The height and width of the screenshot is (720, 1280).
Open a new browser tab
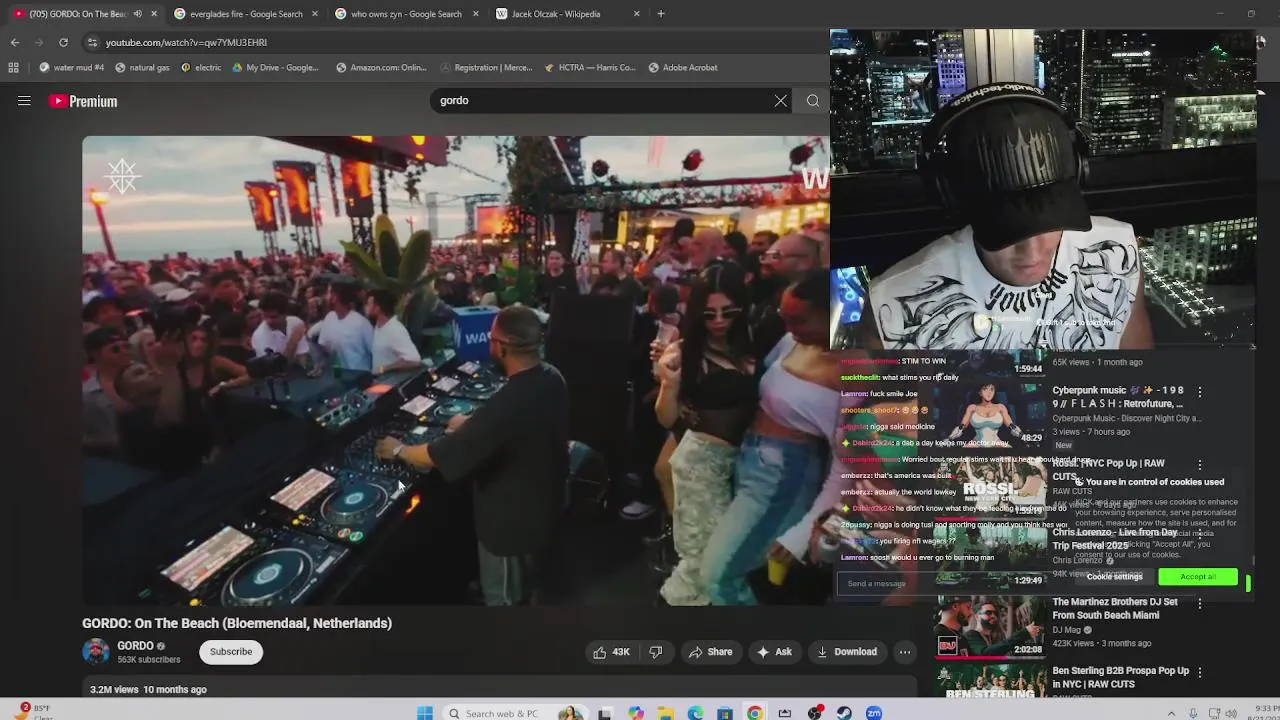[660, 14]
